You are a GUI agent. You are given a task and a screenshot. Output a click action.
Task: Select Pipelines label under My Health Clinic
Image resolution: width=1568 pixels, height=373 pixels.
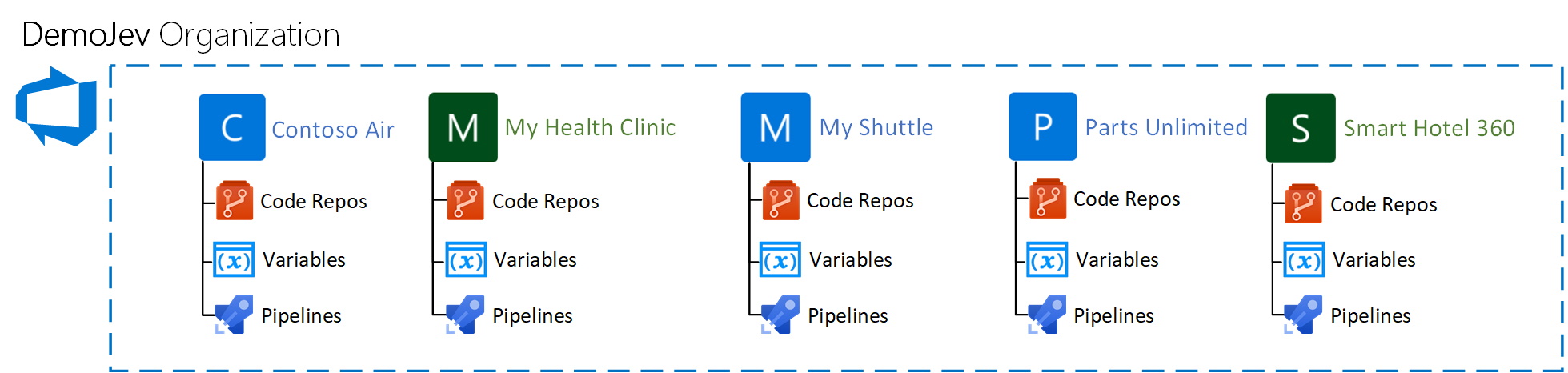tap(532, 316)
